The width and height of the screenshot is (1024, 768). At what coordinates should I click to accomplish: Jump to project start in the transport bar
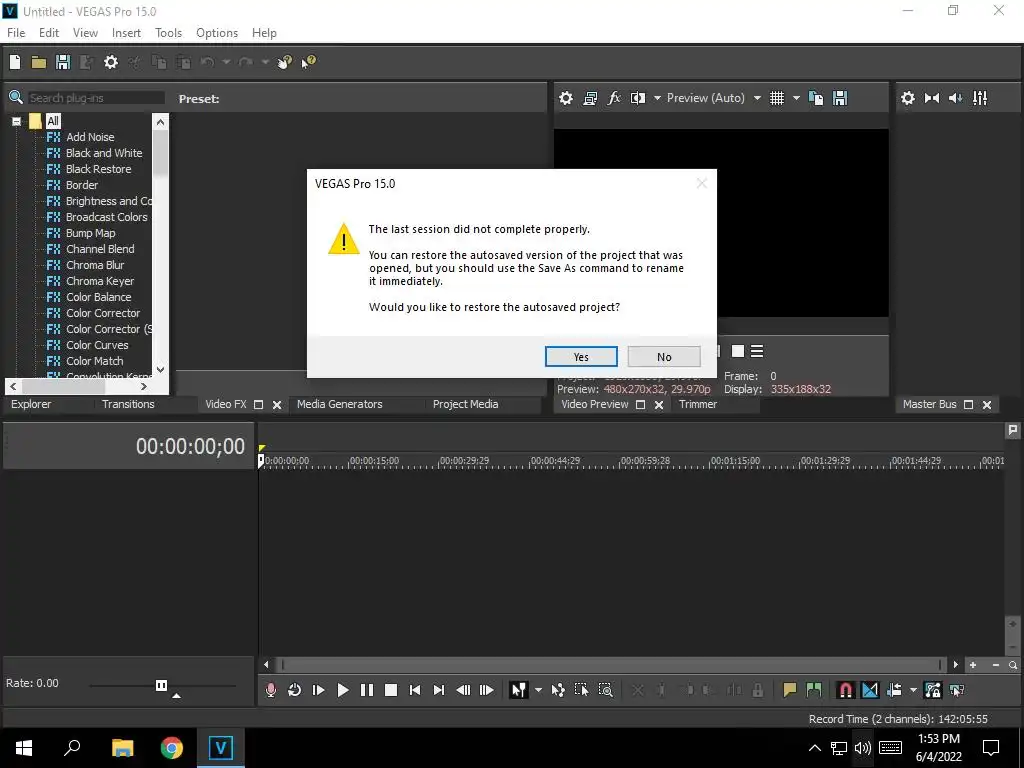(x=415, y=690)
